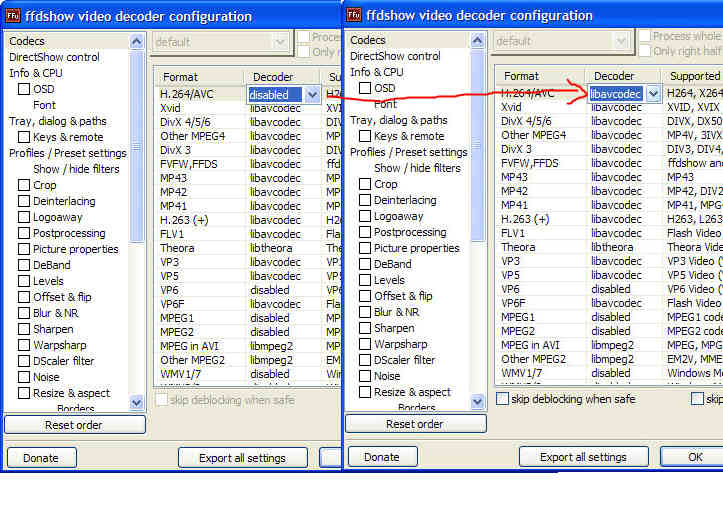Click sidebar scrollbar thumb in right window

point(477,145)
